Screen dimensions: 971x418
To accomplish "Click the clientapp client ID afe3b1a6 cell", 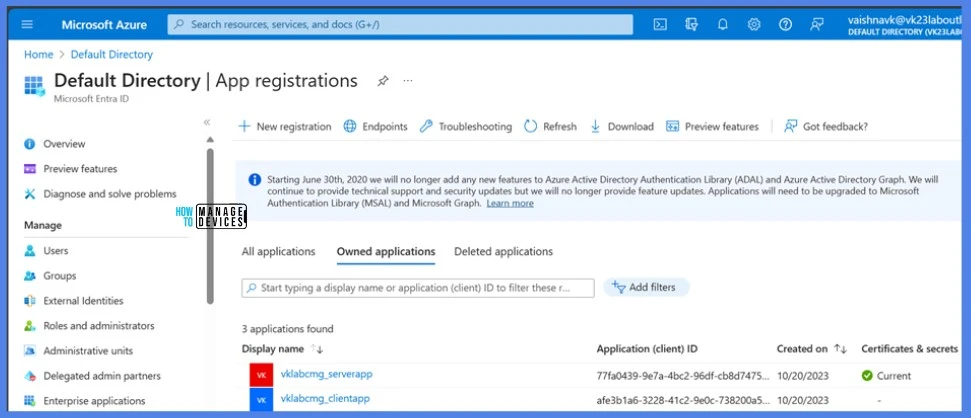I will point(683,401).
